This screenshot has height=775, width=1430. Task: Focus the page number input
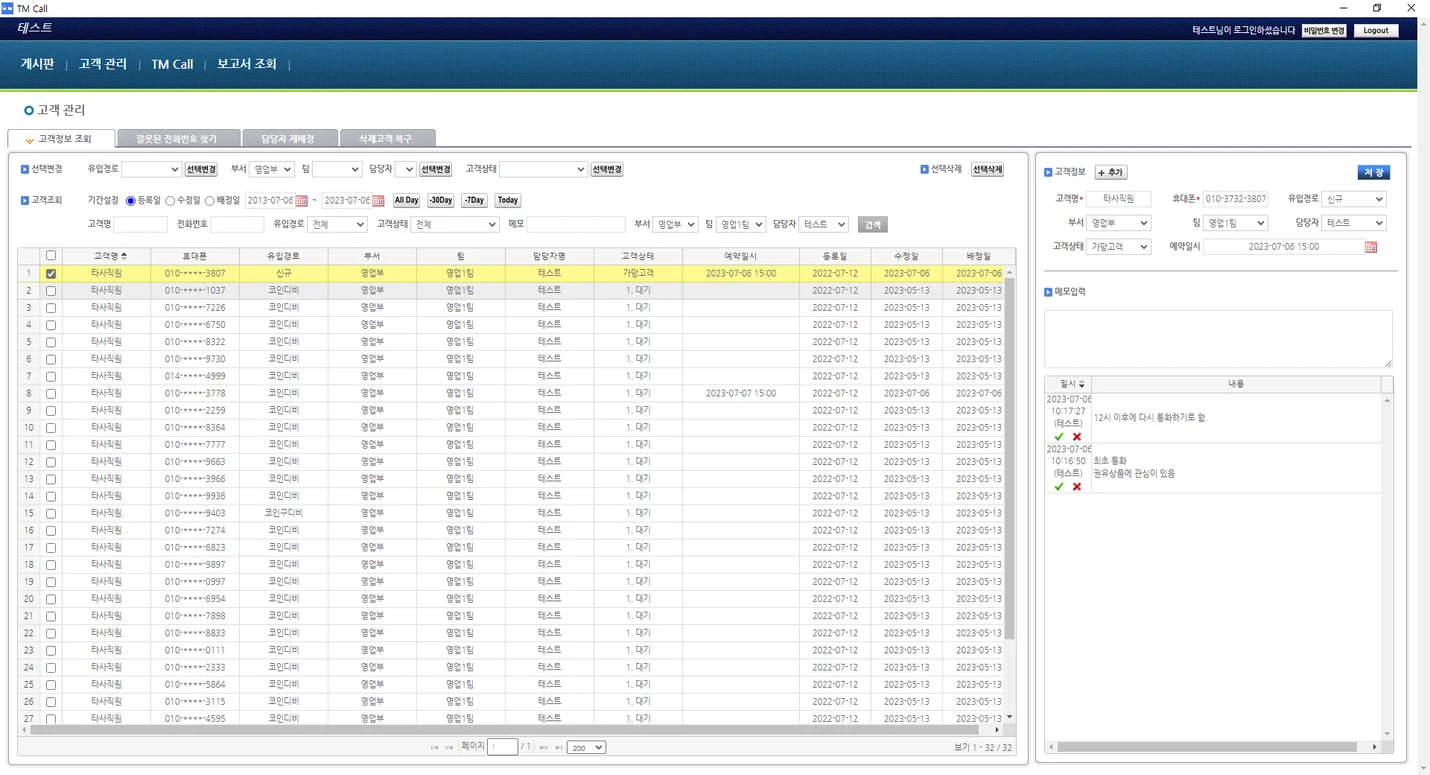(502, 748)
